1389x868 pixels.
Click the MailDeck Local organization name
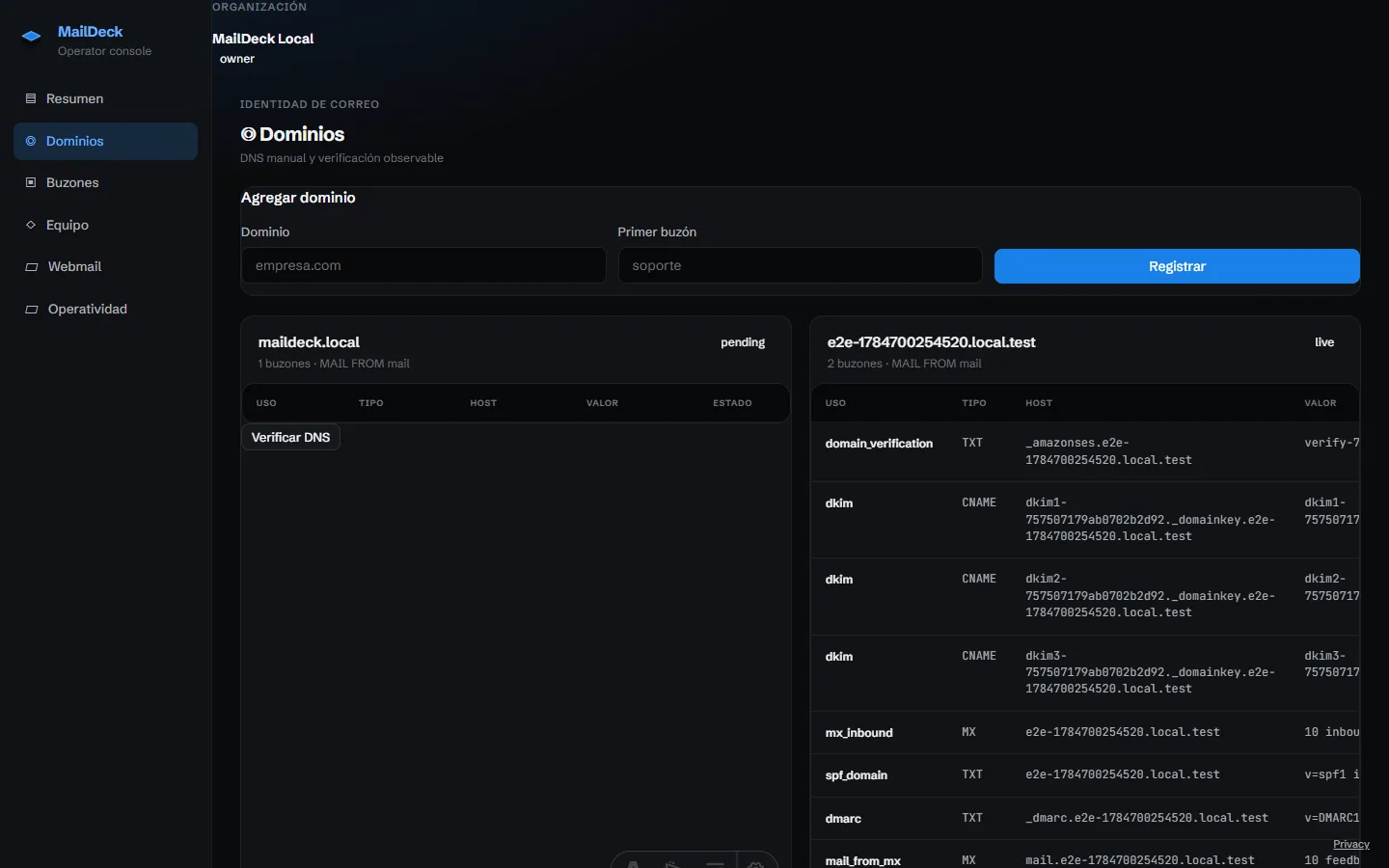[263, 39]
